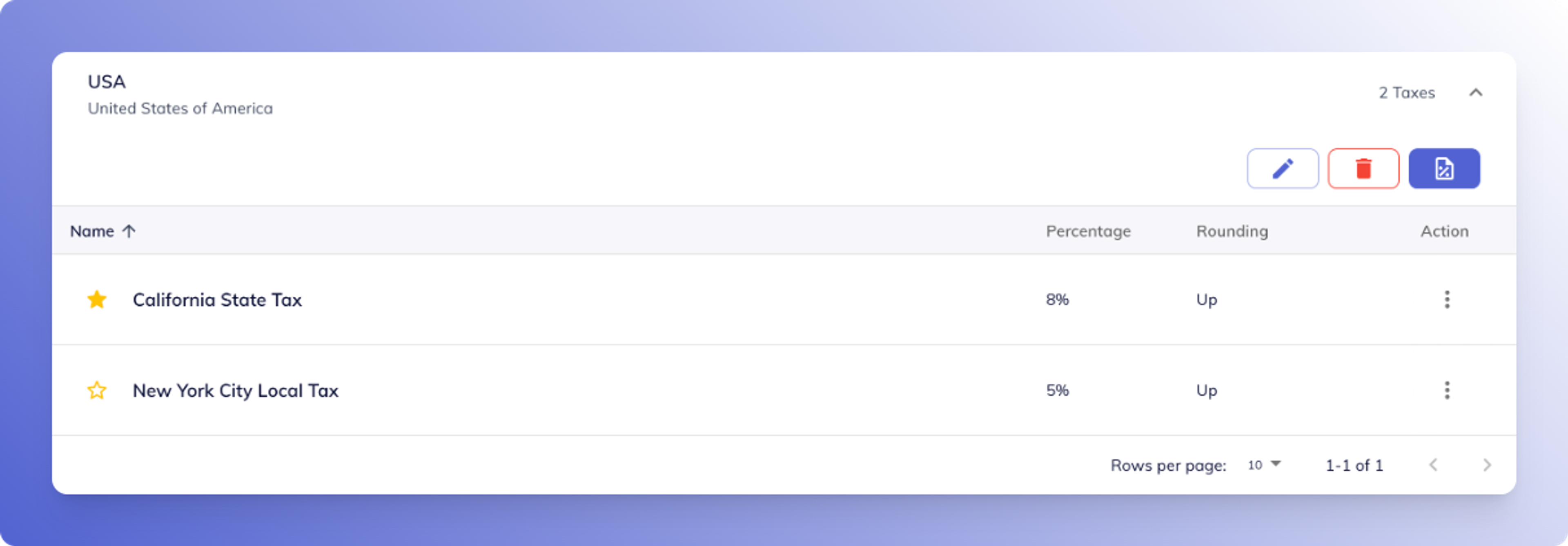This screenshot has height=546, width=1568.
Task: Click the 2 Taxes count label
Action: 1407,93
